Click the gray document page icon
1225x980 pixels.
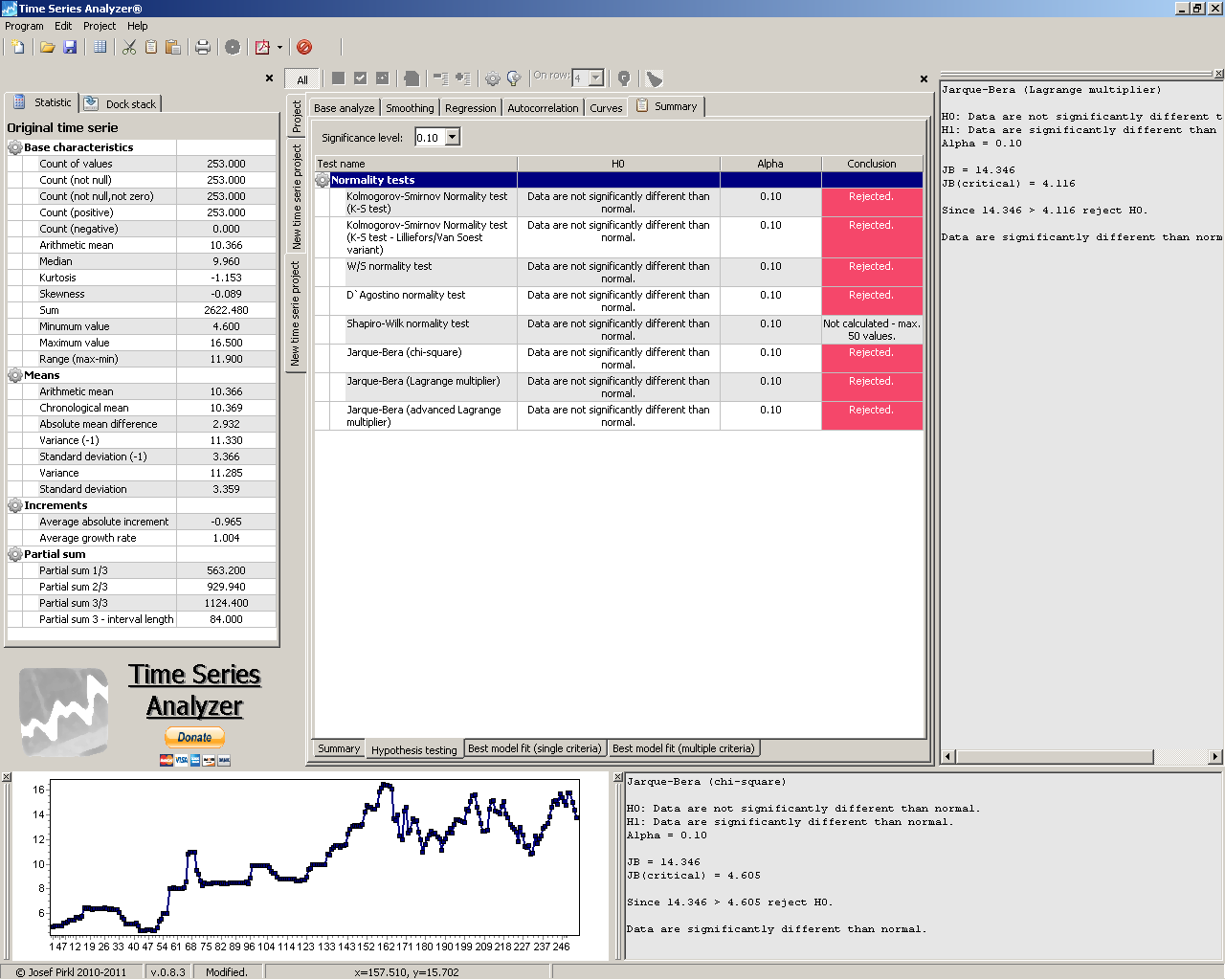coord(412,78)
